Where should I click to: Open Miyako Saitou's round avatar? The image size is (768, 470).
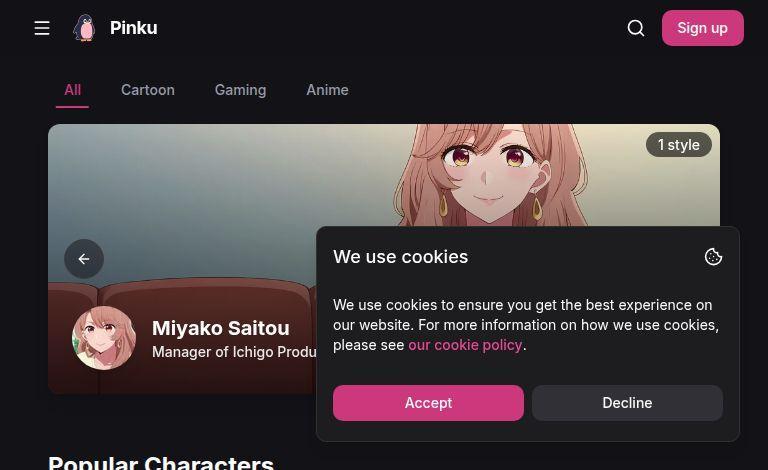coord(104,338)
